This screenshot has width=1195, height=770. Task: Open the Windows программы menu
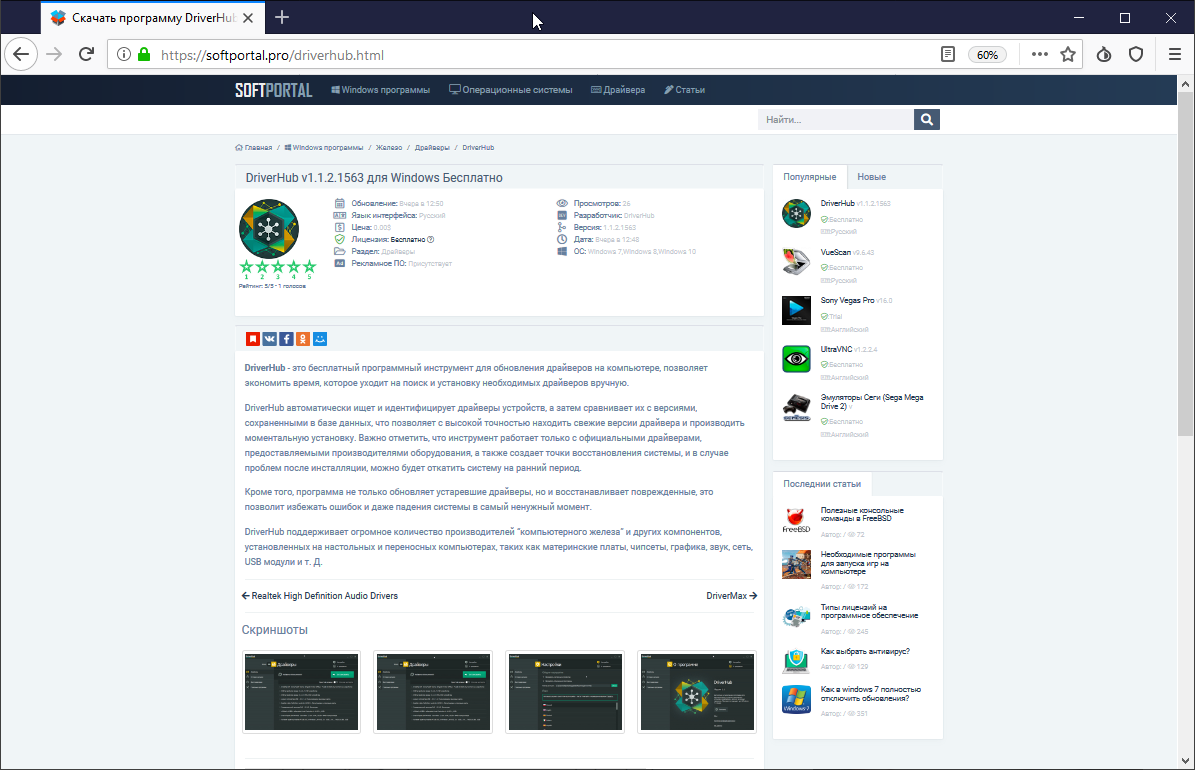coord(380,90)
